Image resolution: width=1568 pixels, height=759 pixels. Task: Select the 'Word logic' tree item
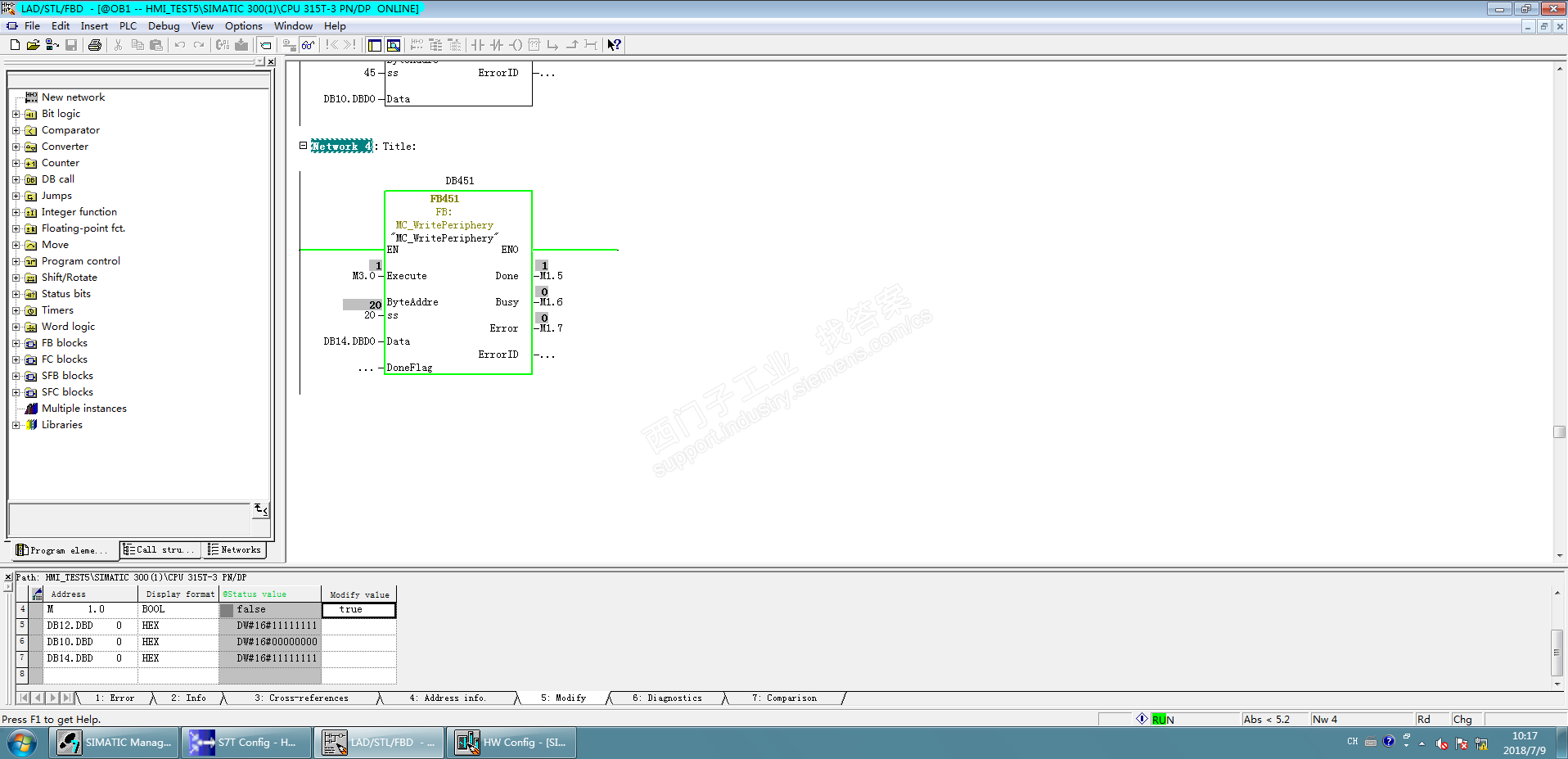click(68, 327)
